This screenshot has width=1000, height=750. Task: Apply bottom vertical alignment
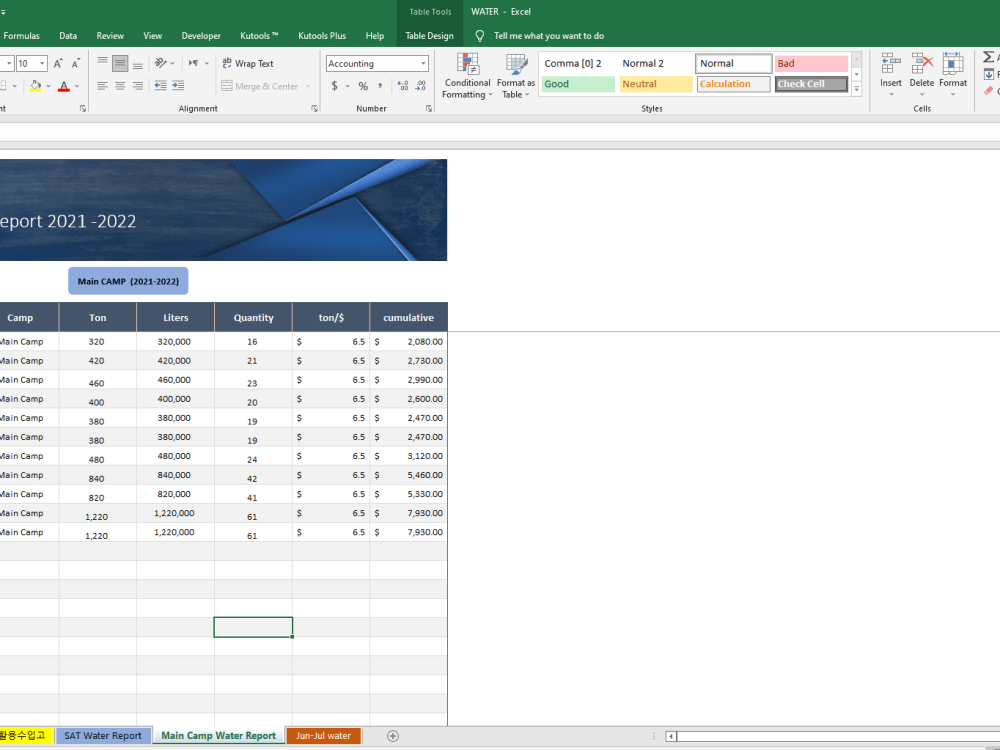[x=138, y=63]
